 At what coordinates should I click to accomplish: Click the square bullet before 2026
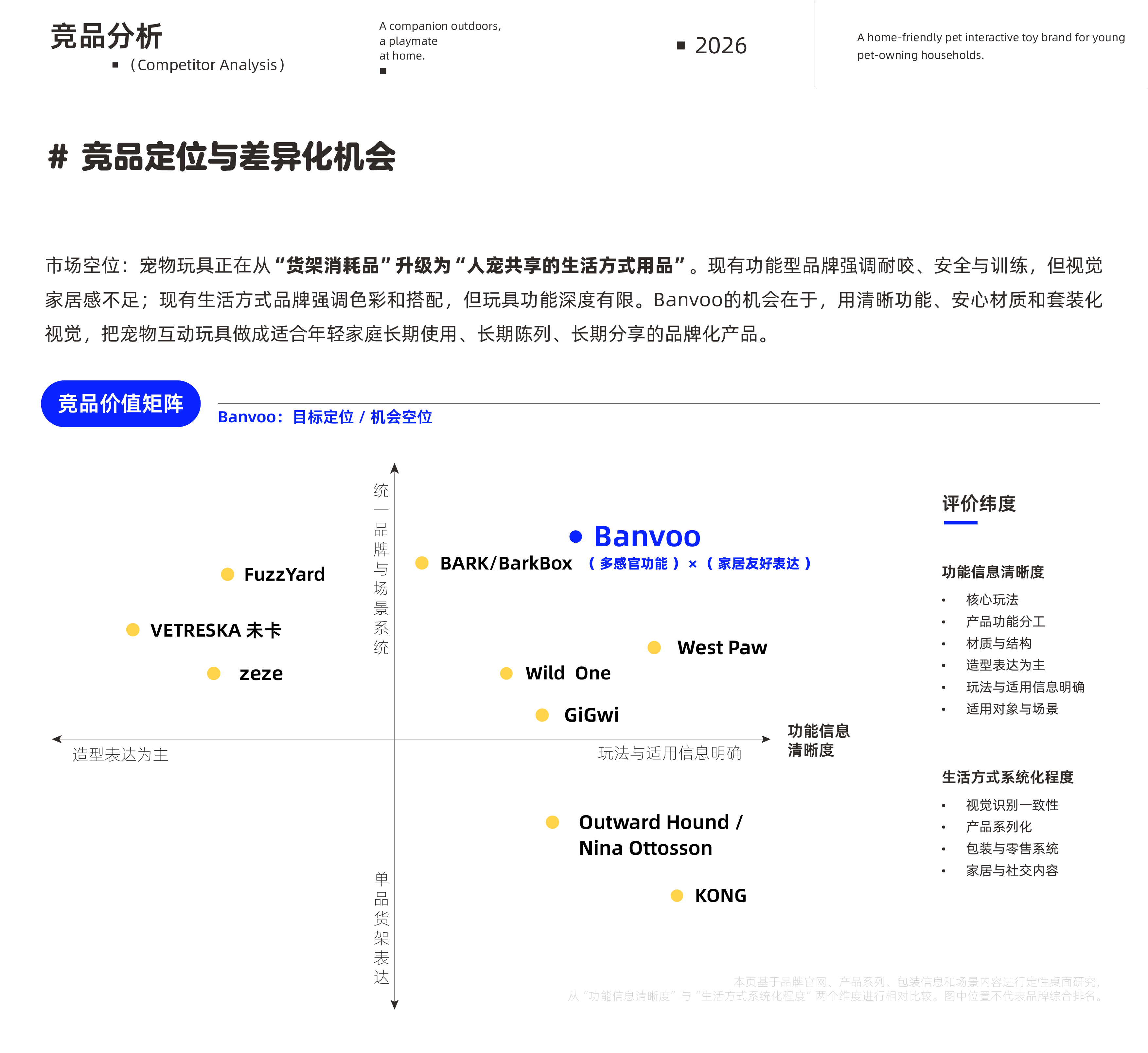coord(681,45)
